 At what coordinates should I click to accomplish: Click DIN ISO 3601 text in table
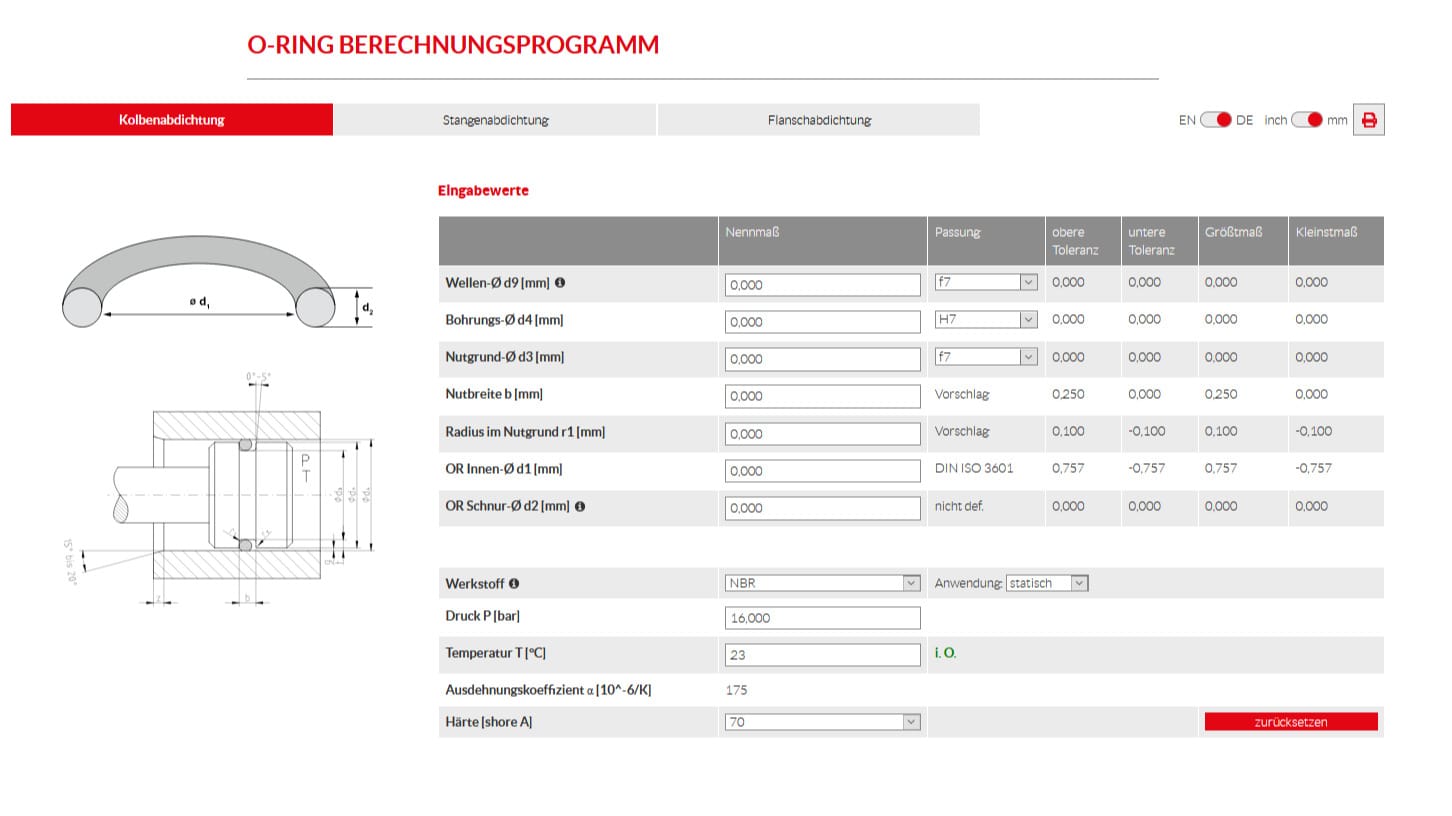pos(974,468)
